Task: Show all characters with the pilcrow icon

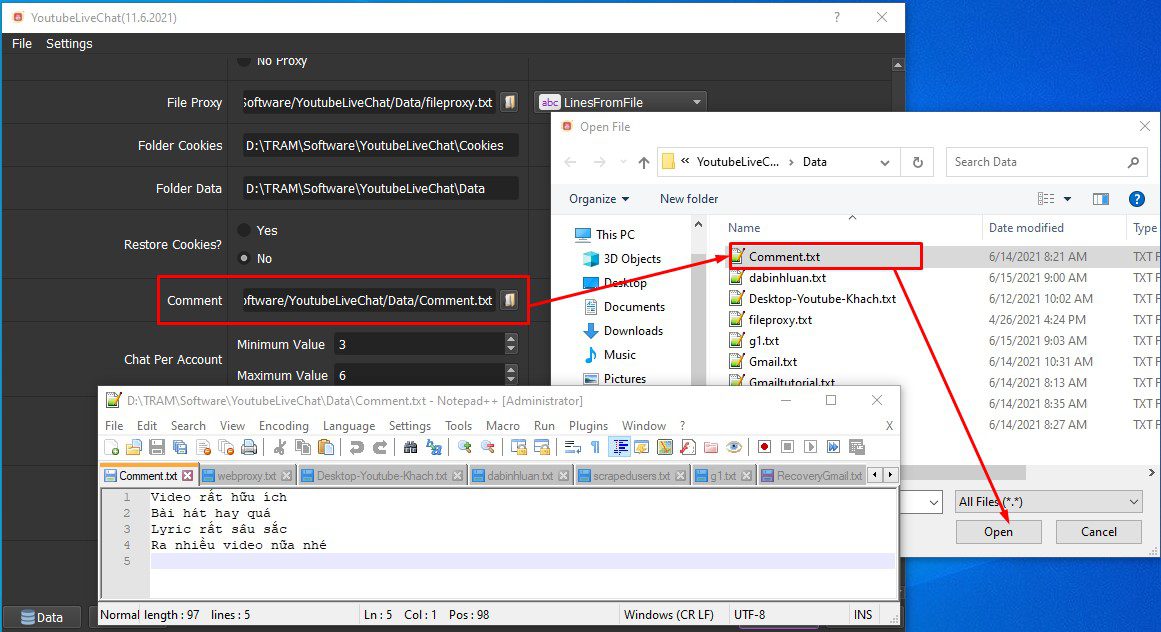Action: coord(595,447)
